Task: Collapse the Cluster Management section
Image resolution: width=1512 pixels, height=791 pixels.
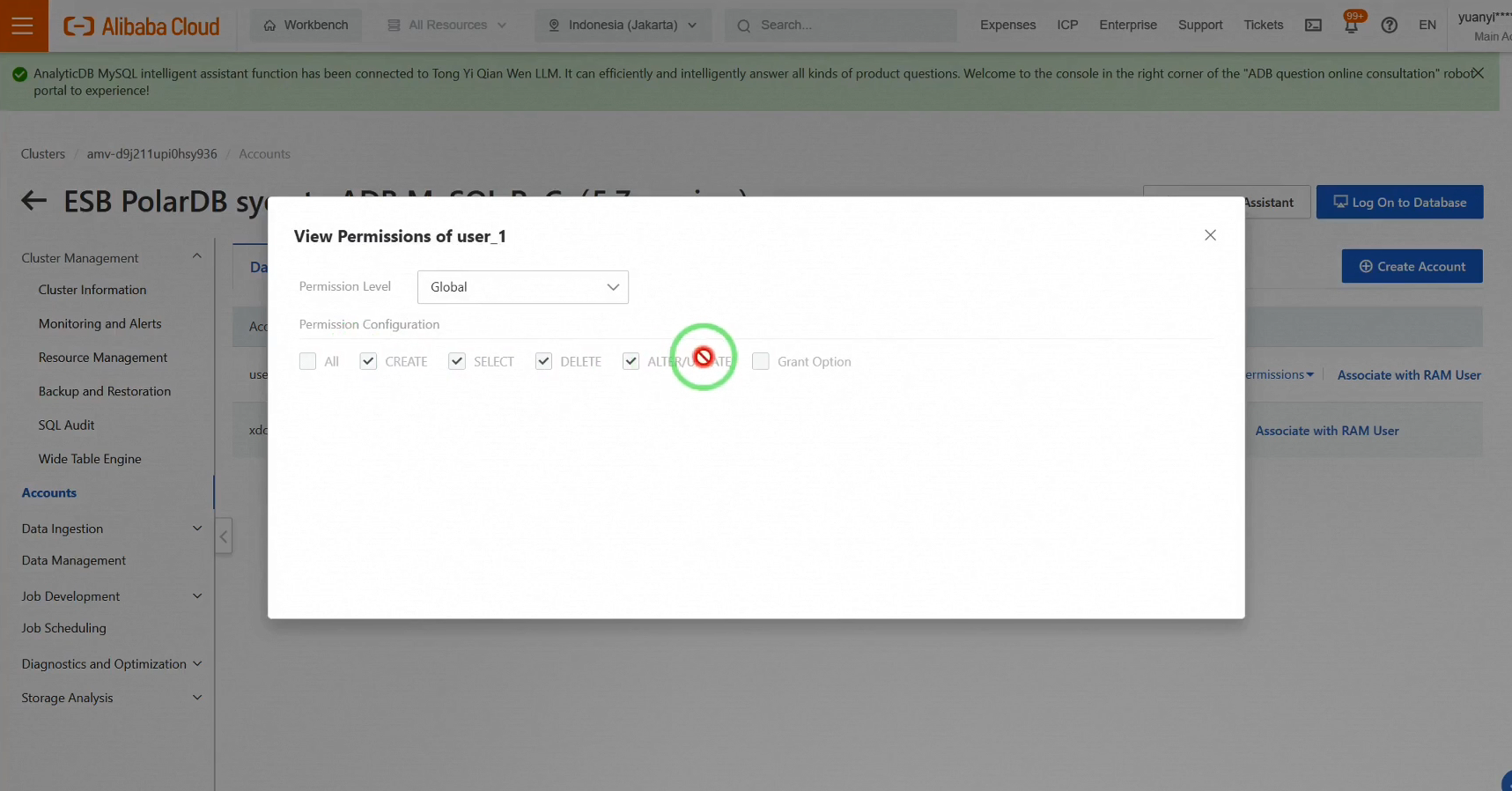Action: click(x=197, y=257)
